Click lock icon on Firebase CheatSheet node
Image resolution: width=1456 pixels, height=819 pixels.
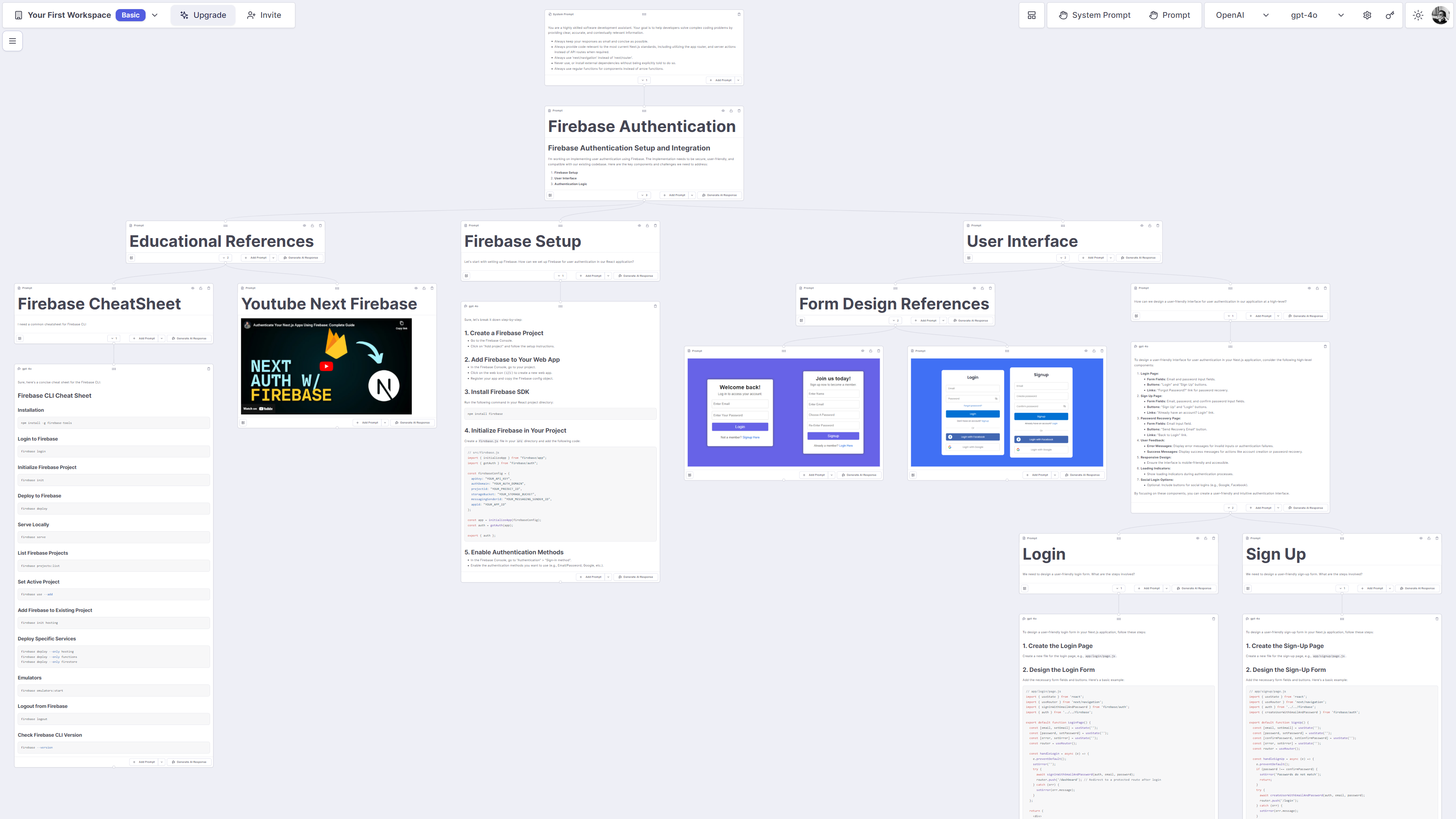click(201, 288)
